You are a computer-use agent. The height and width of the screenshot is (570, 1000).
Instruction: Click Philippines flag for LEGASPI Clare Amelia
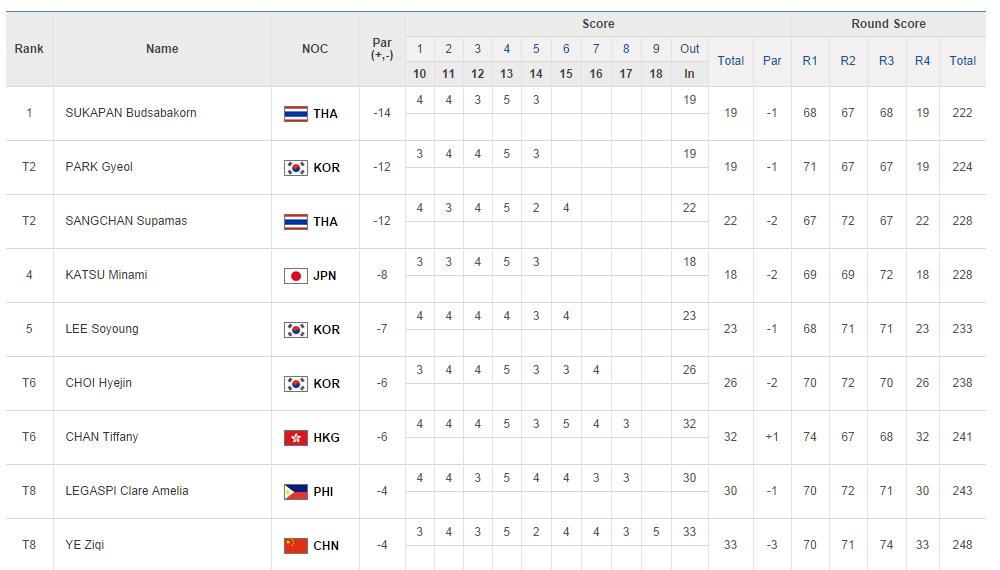point(295,492)
